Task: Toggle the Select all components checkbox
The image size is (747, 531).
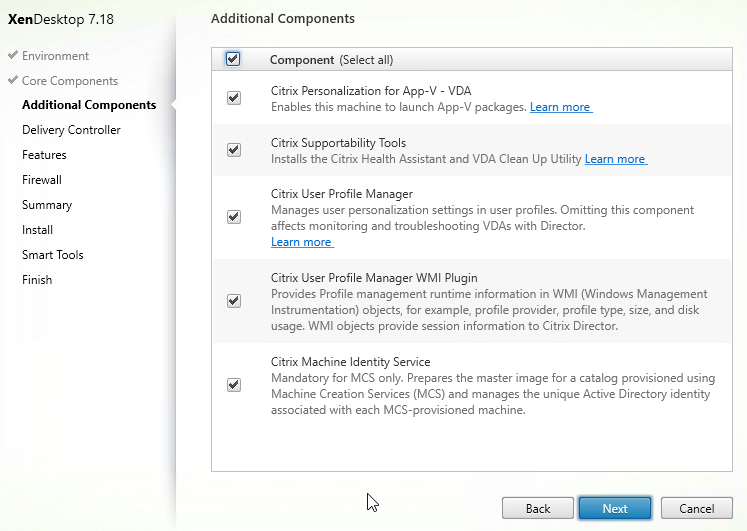Action: click(233, 59)
